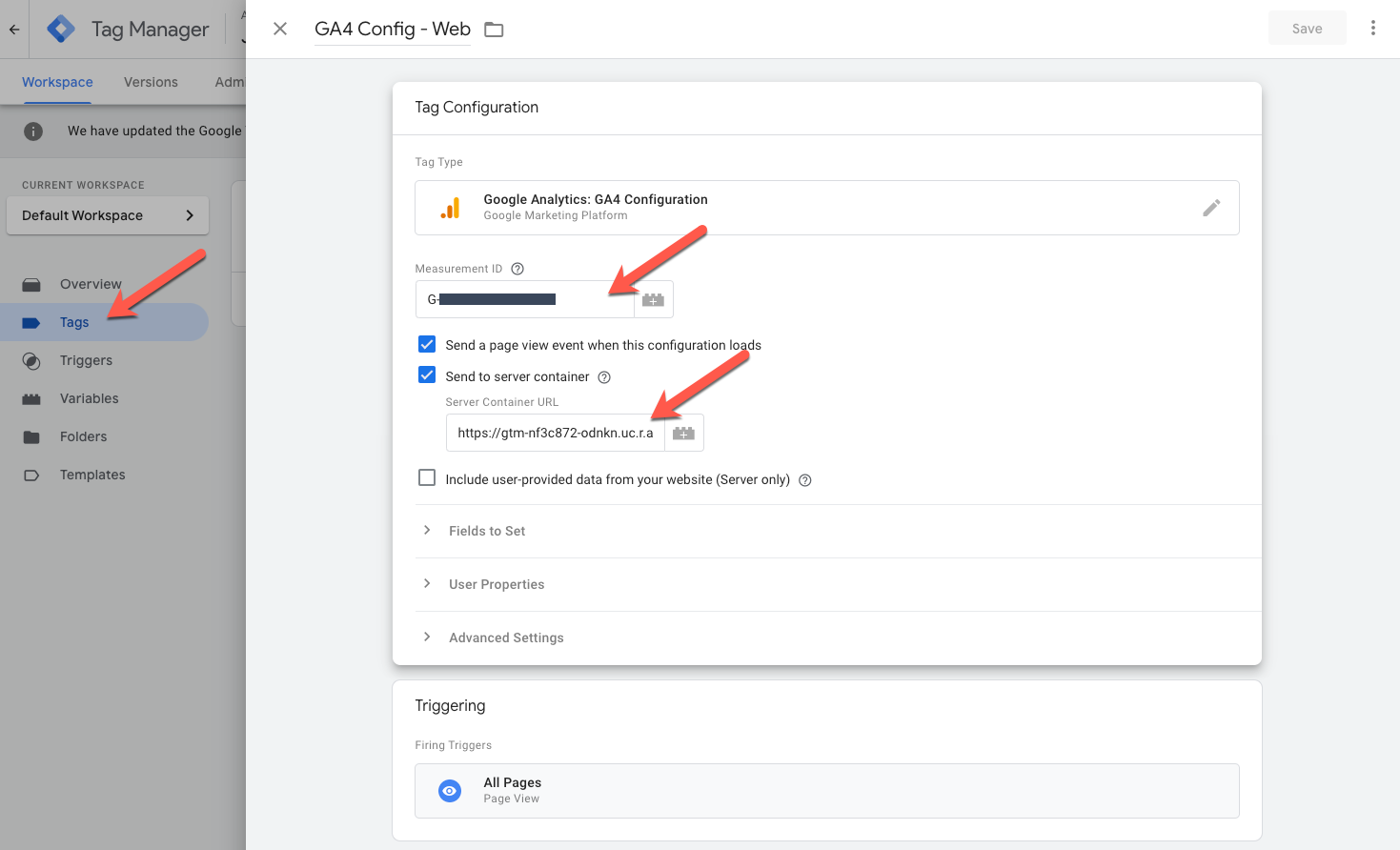
Task: Open the three-dot more actions menu
Action: click(x=1373, y=28)
